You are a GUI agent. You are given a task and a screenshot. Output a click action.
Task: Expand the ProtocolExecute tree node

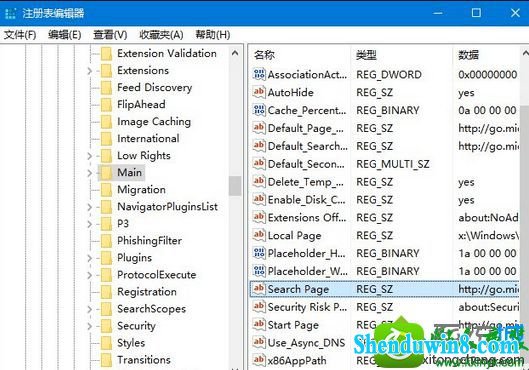[x=89, y=275]
